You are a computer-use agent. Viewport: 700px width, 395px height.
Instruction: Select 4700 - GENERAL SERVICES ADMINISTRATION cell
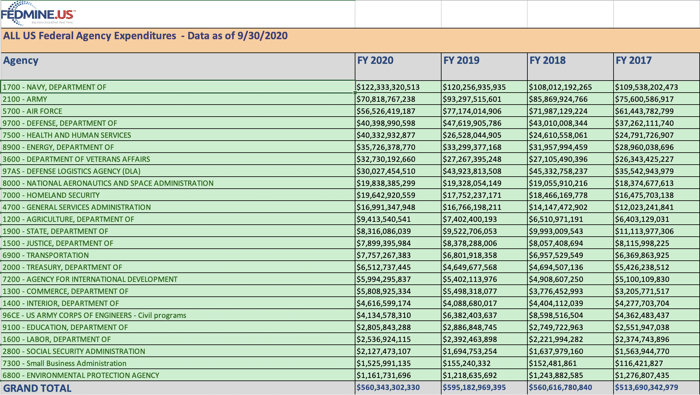[x=178, y=208]
